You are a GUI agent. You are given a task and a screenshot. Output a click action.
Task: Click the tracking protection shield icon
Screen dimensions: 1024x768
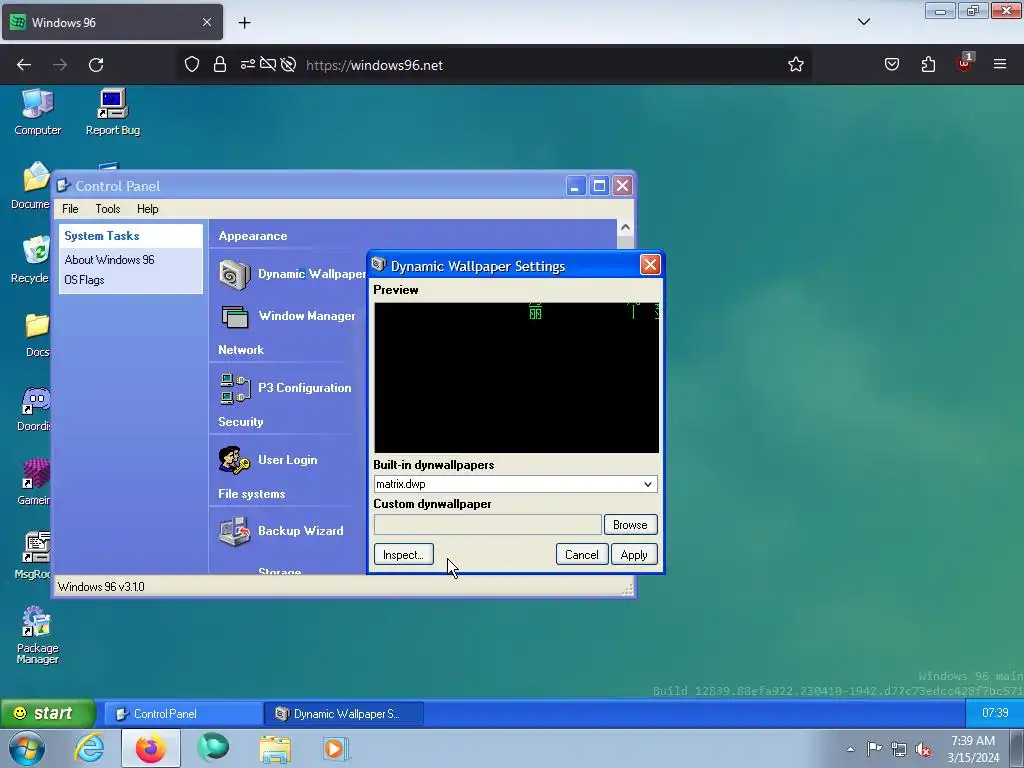point(192,65)
